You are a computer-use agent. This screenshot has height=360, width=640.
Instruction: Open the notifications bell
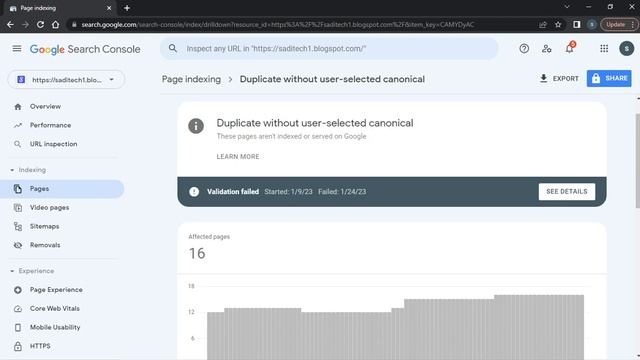pyautogui.click(x=569, y=48)
